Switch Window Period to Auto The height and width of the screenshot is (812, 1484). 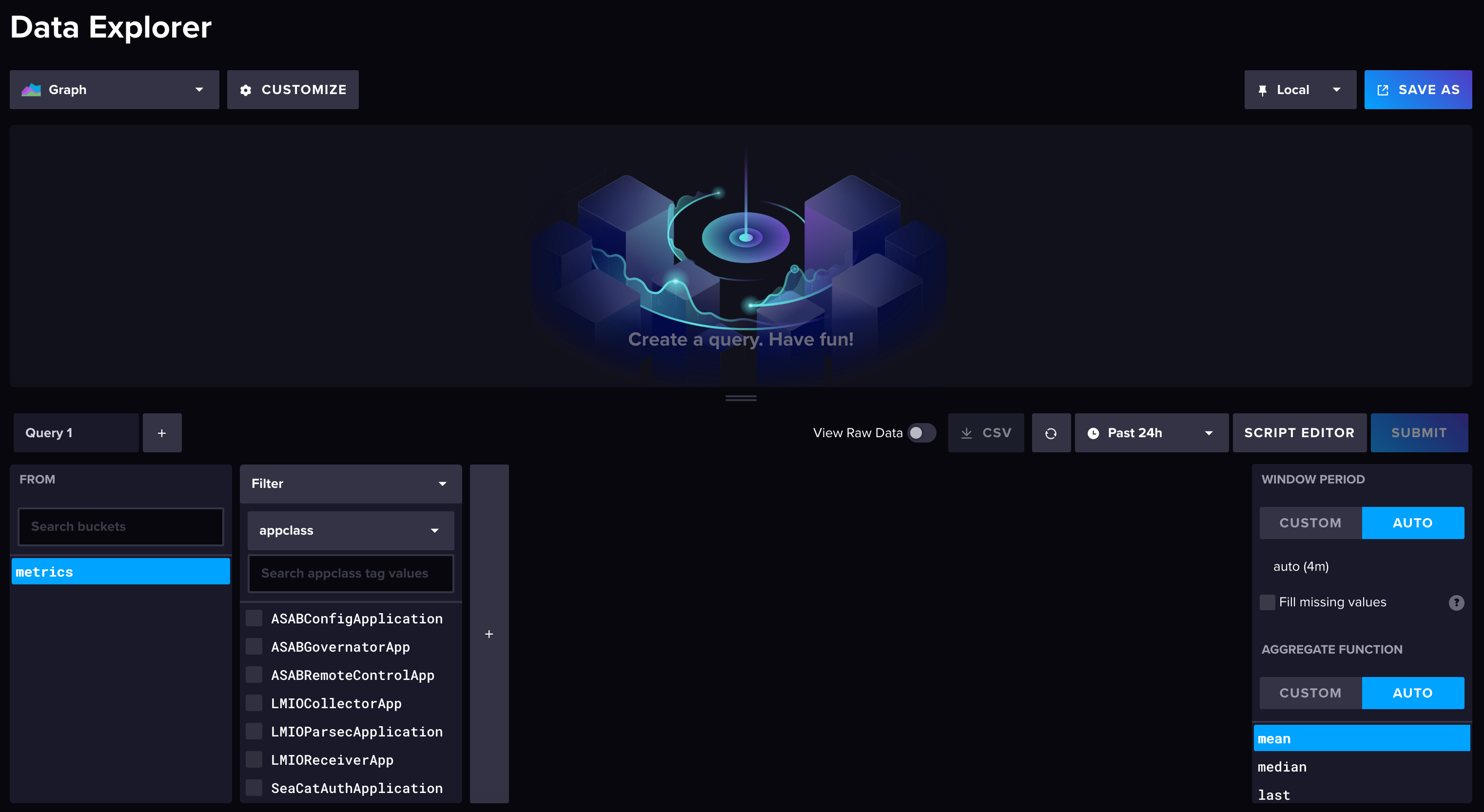[1412, 523]
